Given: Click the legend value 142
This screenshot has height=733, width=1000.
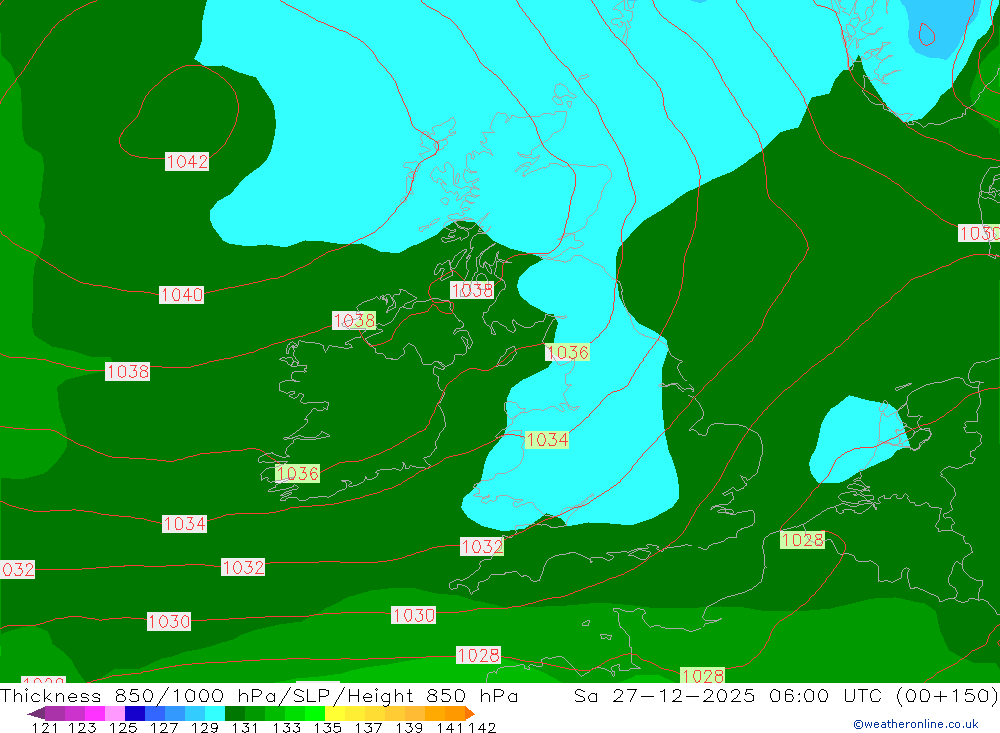Looking at the screenshot, I should pyautogui.click(x=482, y=728).
